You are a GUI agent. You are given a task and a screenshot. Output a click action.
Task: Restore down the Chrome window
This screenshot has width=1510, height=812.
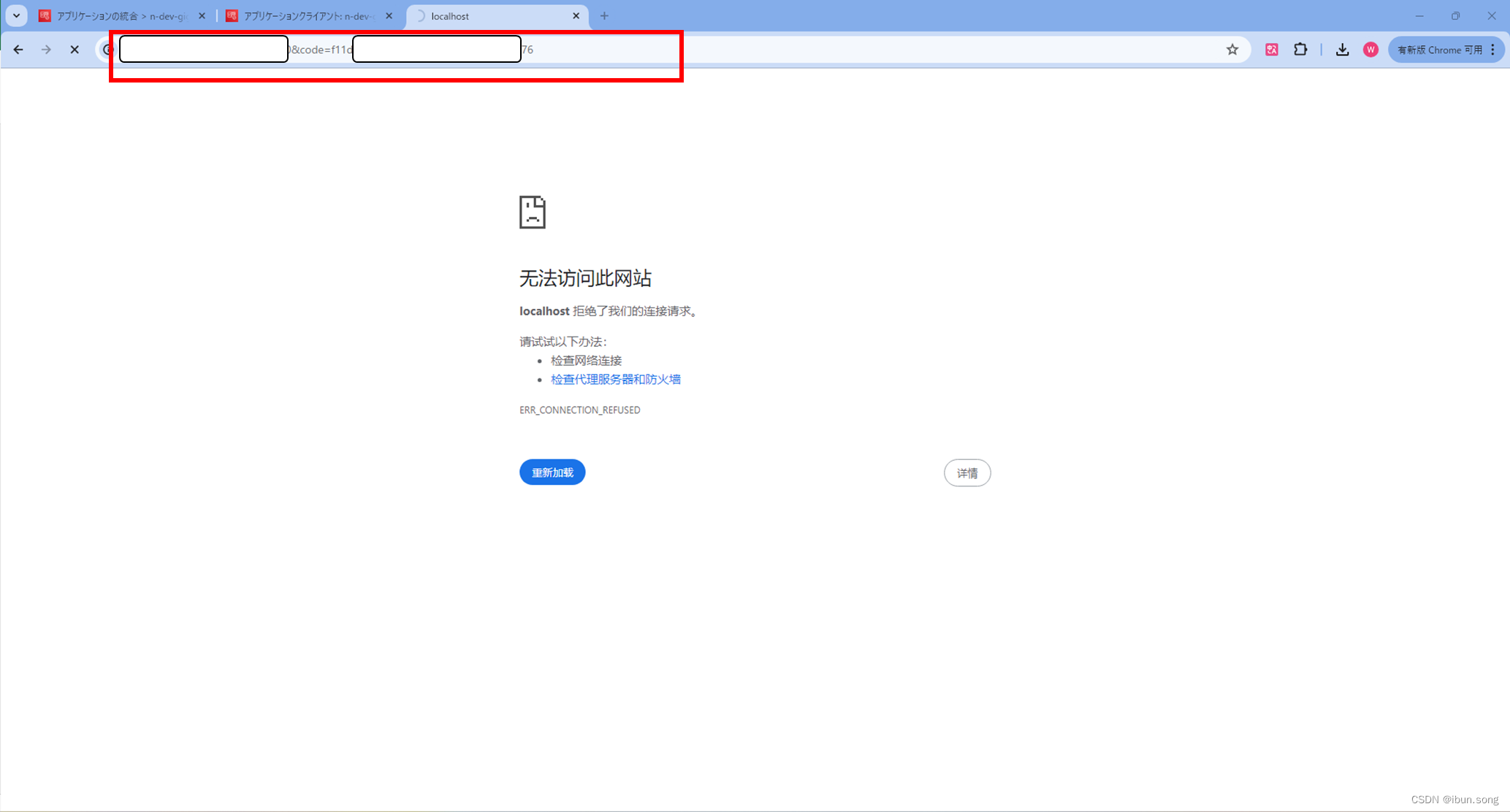click(x=1455, y=16)
